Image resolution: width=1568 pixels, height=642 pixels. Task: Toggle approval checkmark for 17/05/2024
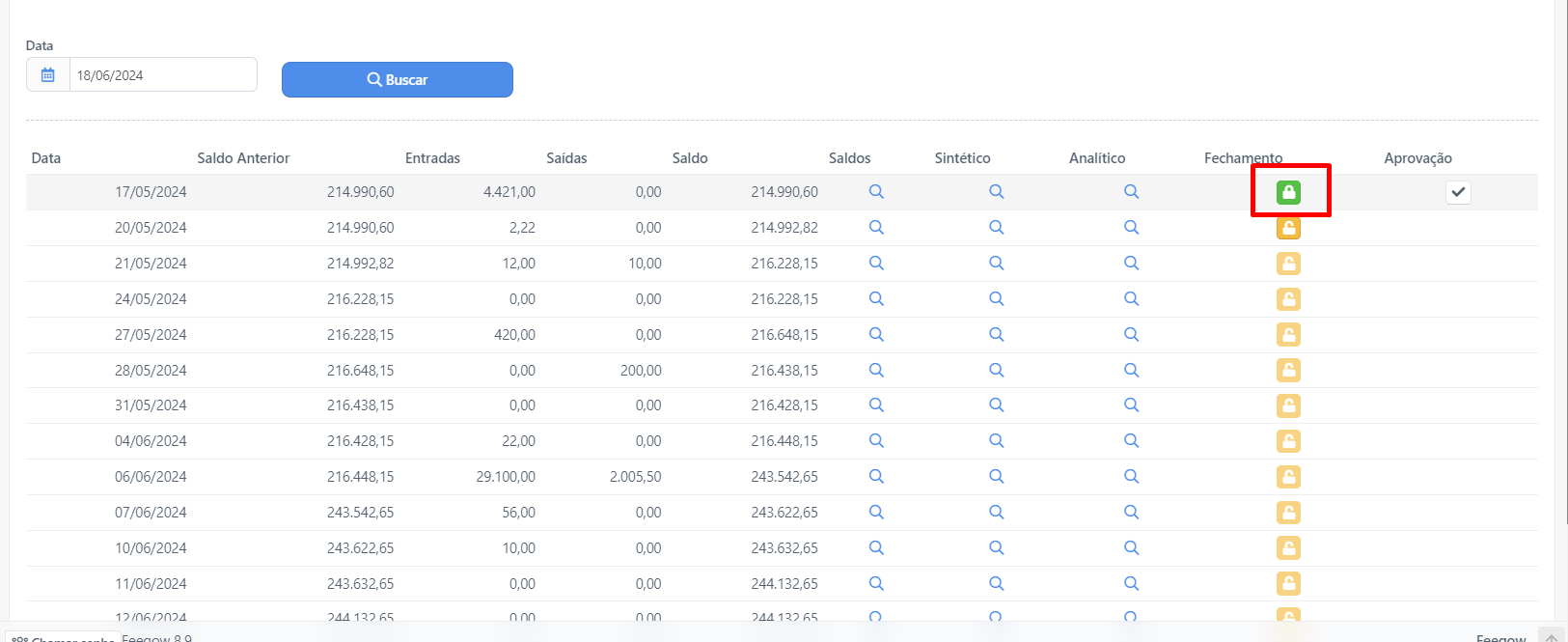tap(1458, 192)
